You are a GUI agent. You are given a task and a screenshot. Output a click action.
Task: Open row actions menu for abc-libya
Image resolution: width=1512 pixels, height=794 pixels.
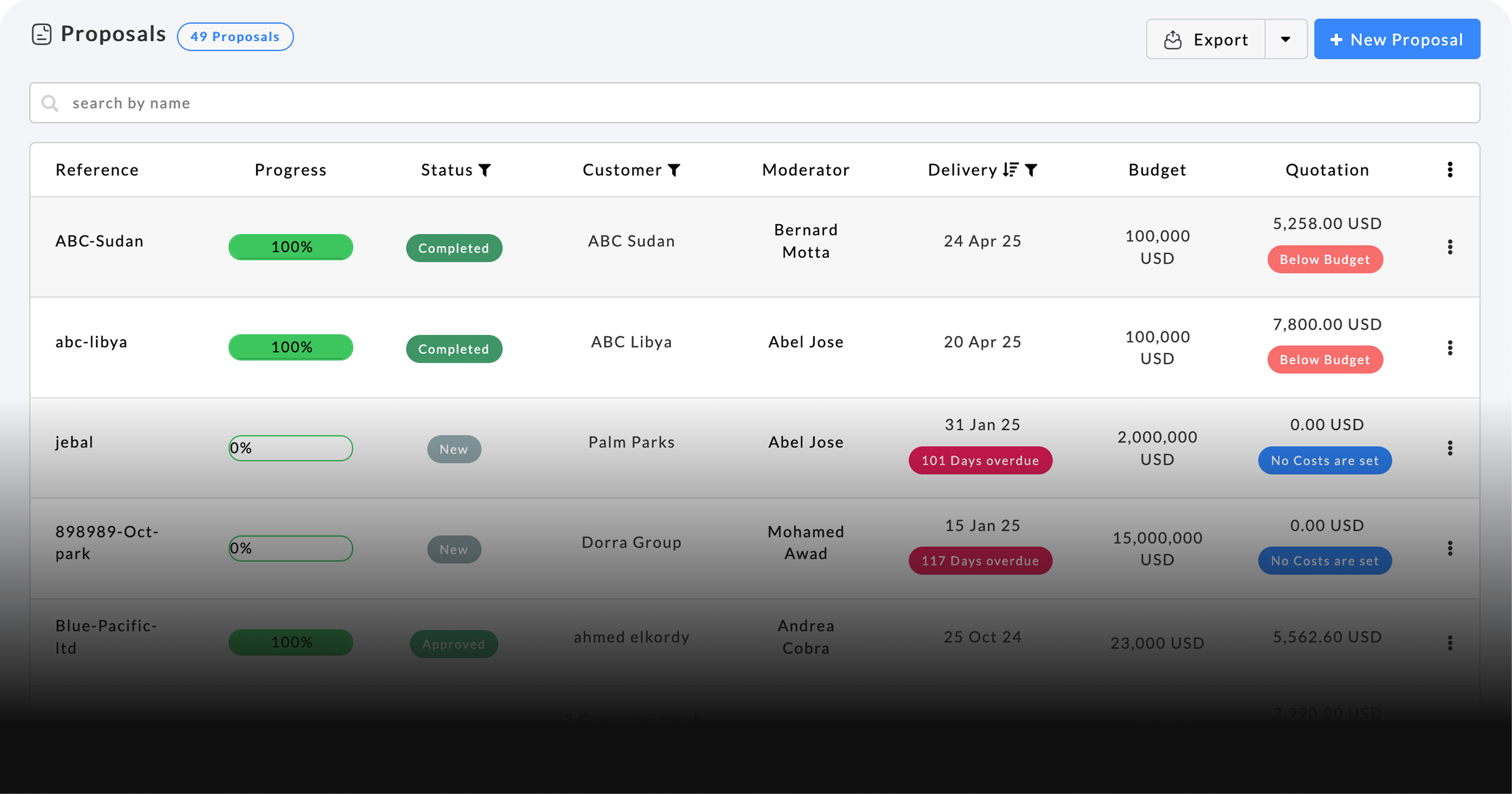1450,348
